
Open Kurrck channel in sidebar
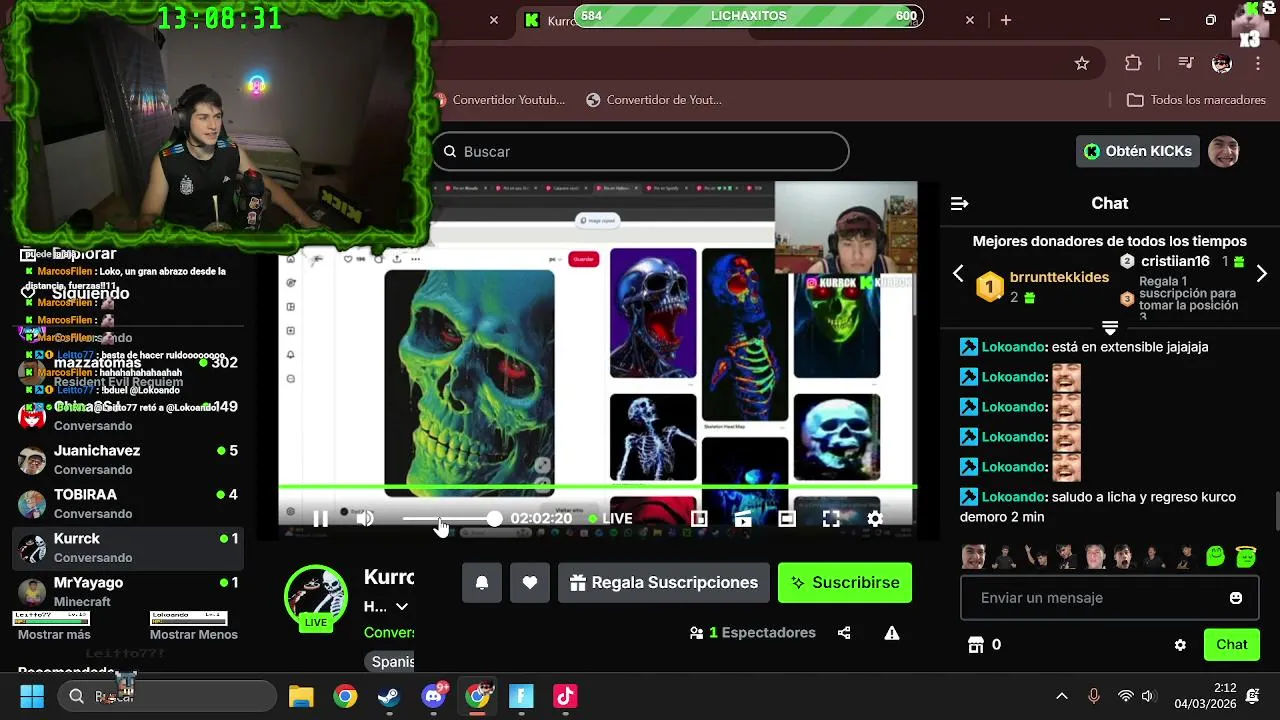(x=129, y=548)
